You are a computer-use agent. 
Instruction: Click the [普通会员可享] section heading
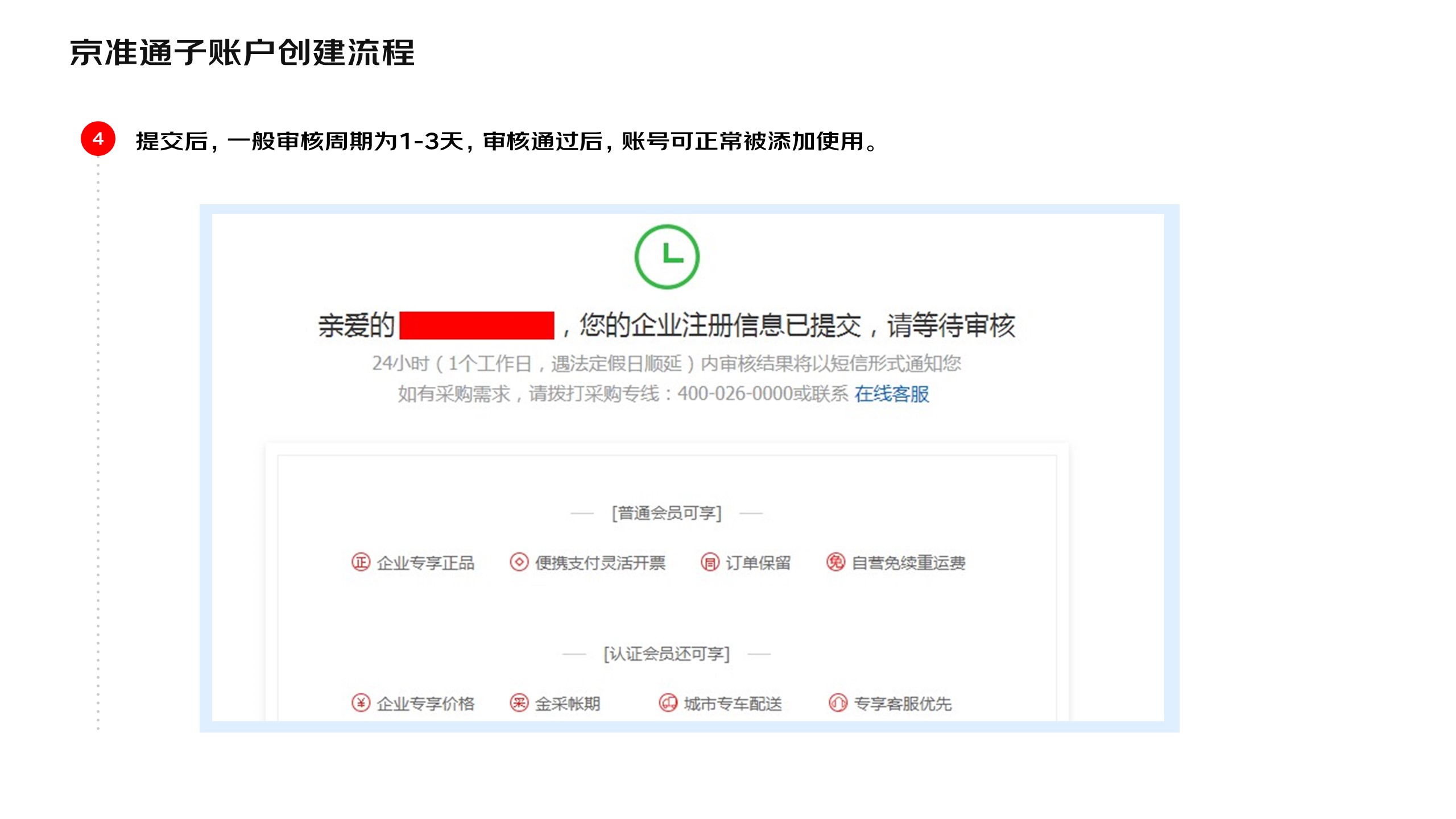coord(667,513)
